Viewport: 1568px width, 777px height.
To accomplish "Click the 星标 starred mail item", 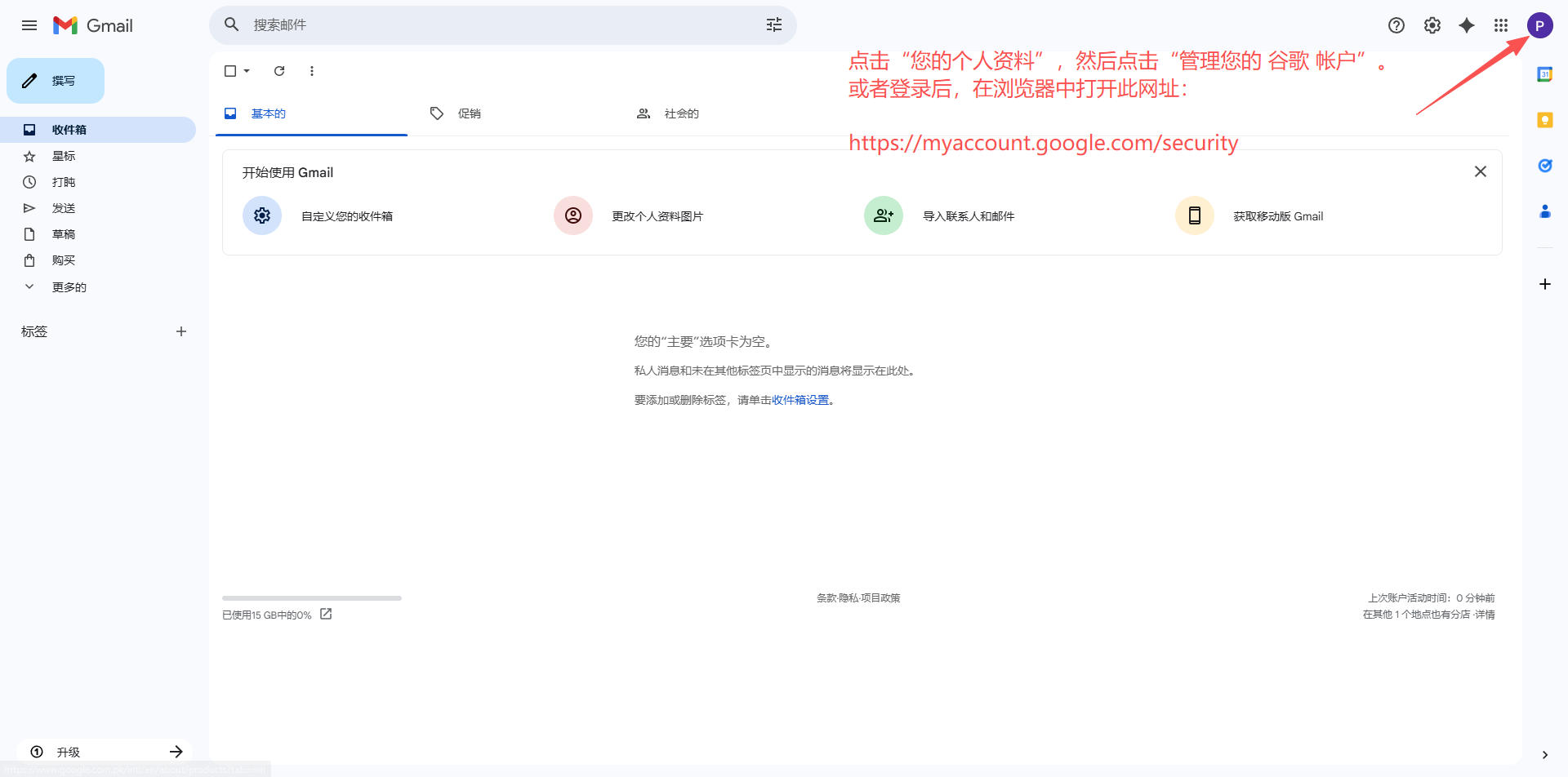I will 64,155.
